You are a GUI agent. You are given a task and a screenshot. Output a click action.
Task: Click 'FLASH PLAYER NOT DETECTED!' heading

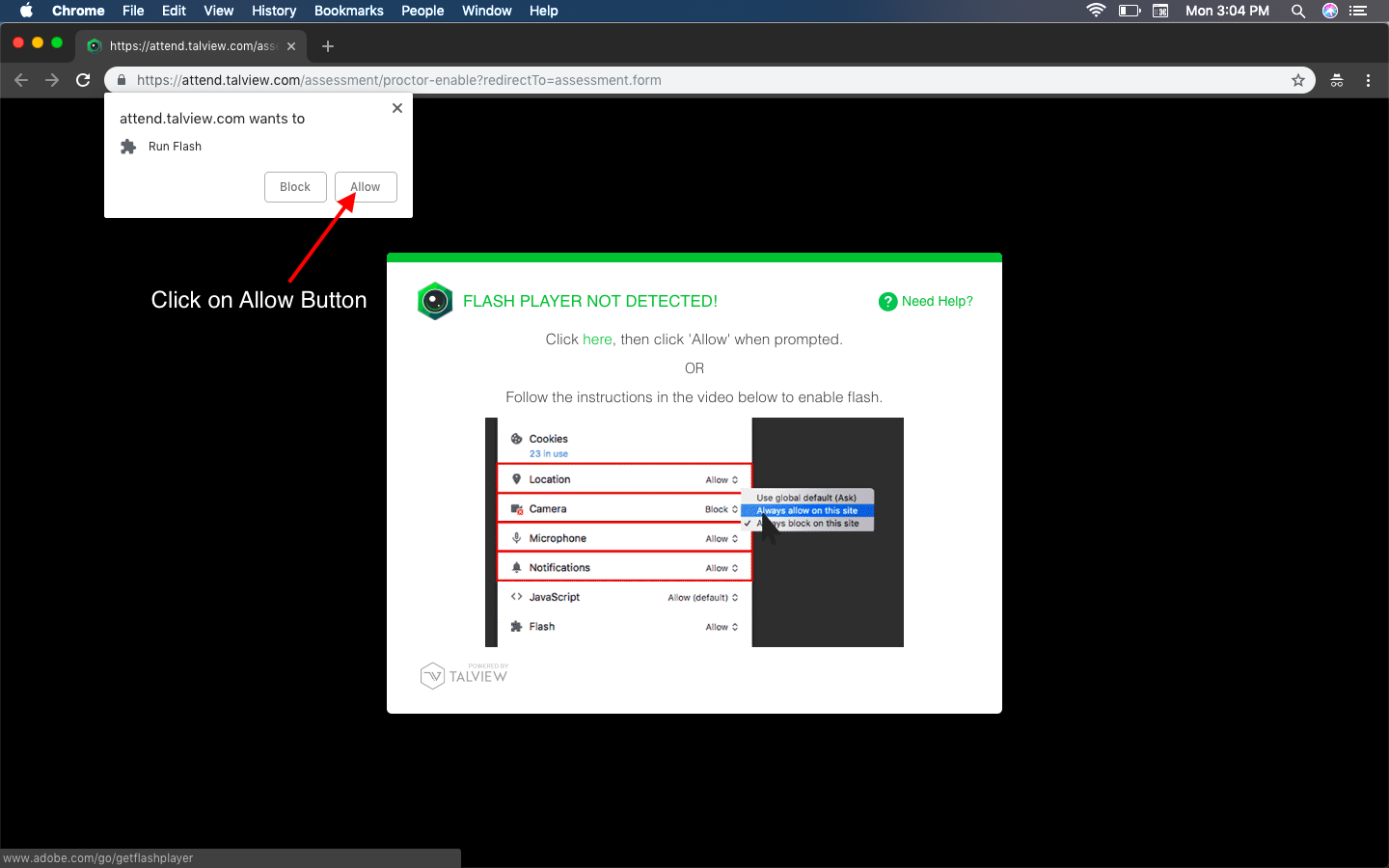(590, 301)
